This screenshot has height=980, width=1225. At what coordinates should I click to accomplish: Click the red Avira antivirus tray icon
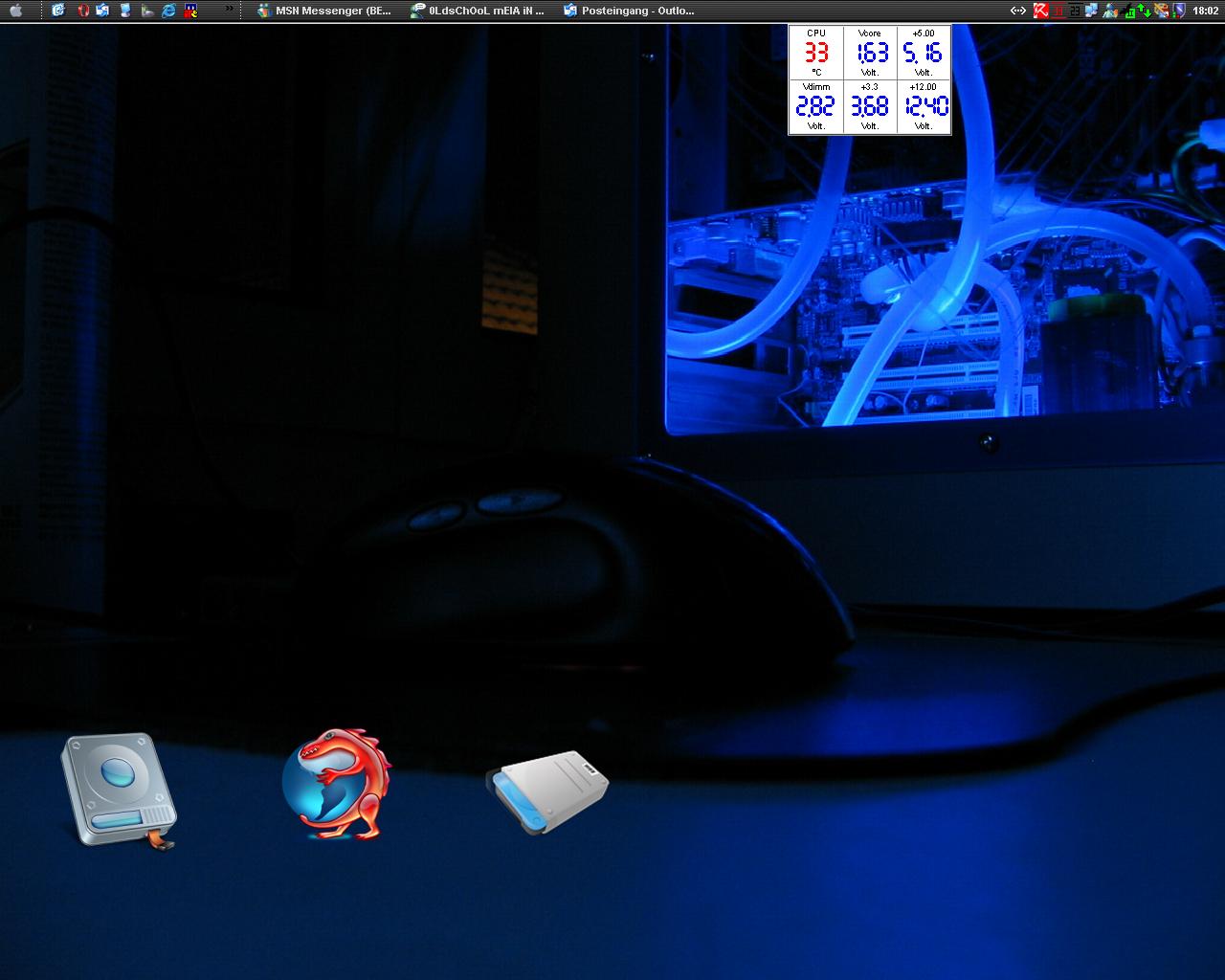pos(1041,11)
